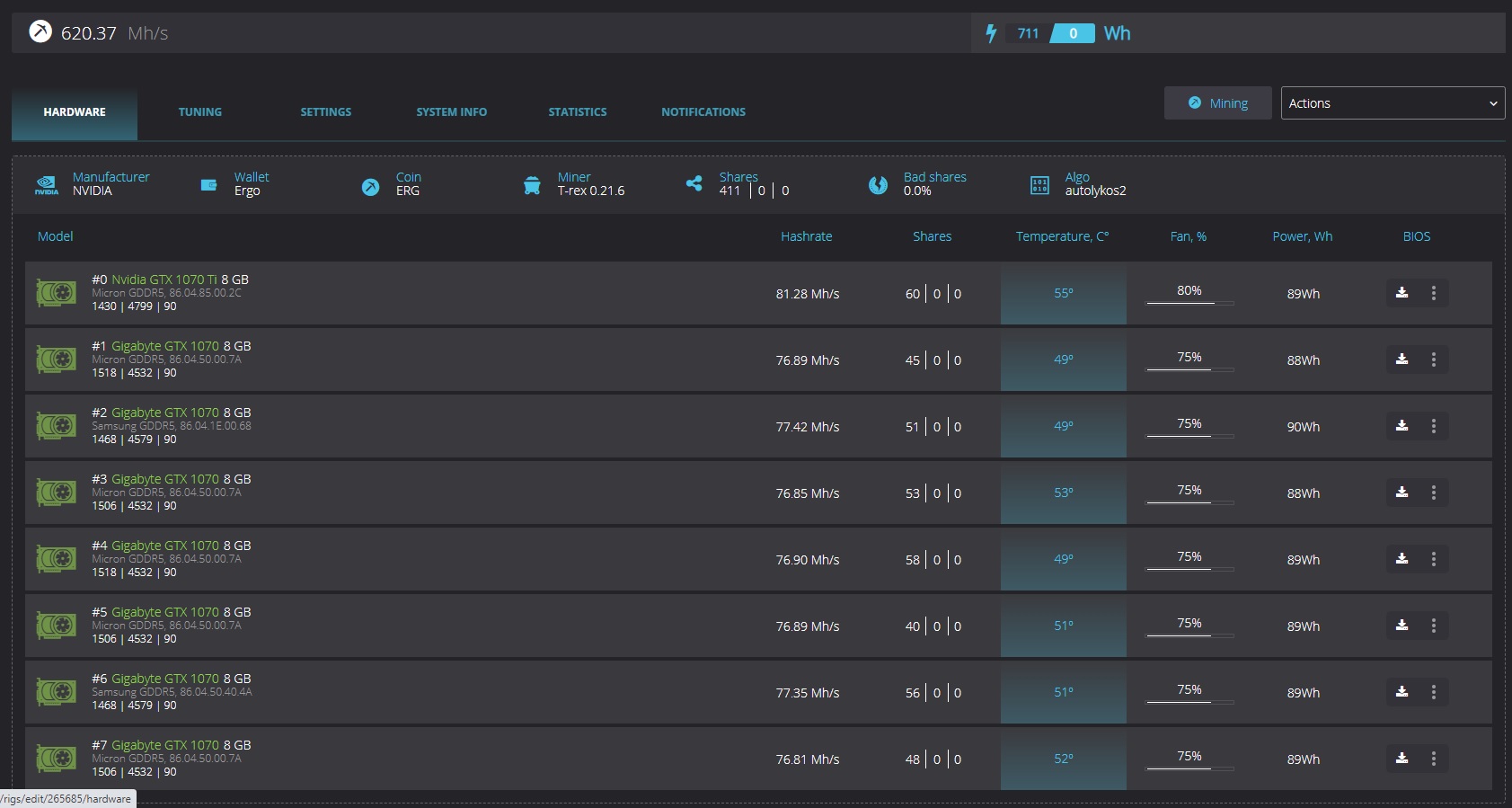Click the GPU card icon for #1
Screen dimensions: 1512x808
coord(56,360)
